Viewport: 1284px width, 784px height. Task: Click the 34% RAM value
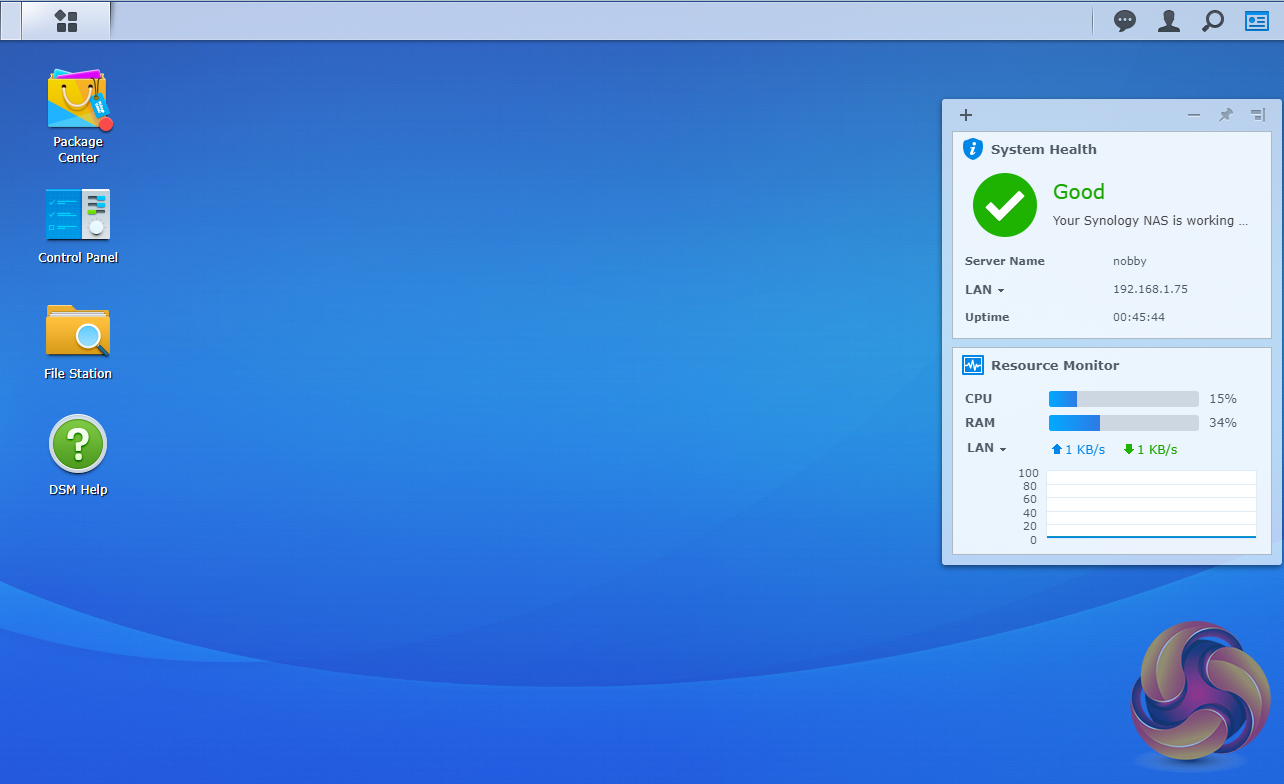click(x=1223, y=423)
